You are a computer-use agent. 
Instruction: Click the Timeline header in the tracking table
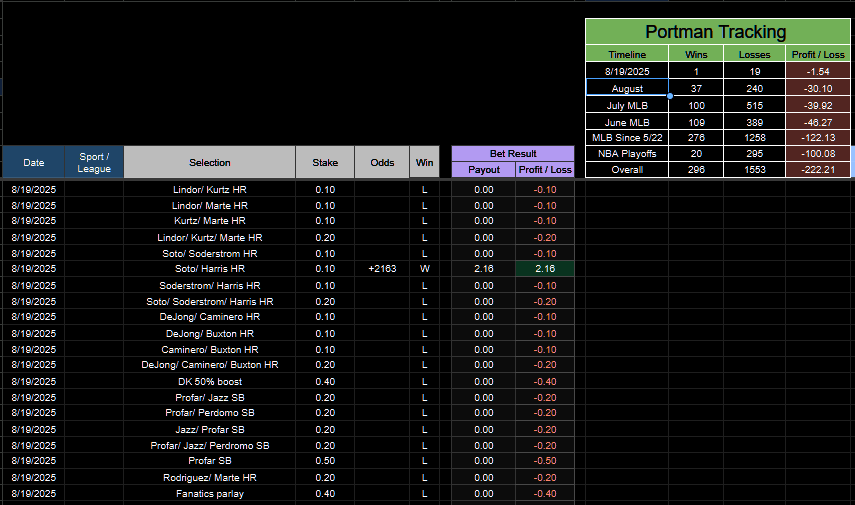tap(627, 54)
